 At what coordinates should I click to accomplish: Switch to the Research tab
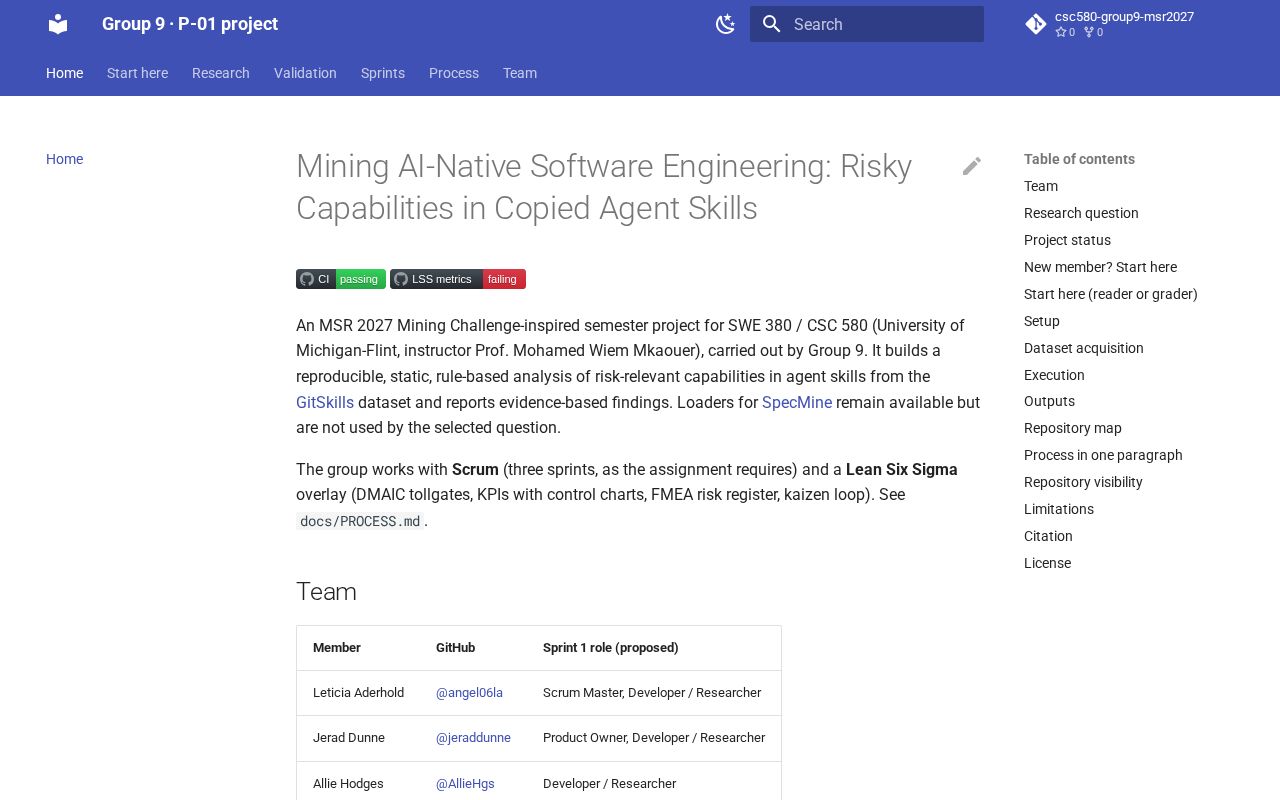coord(221,73)
